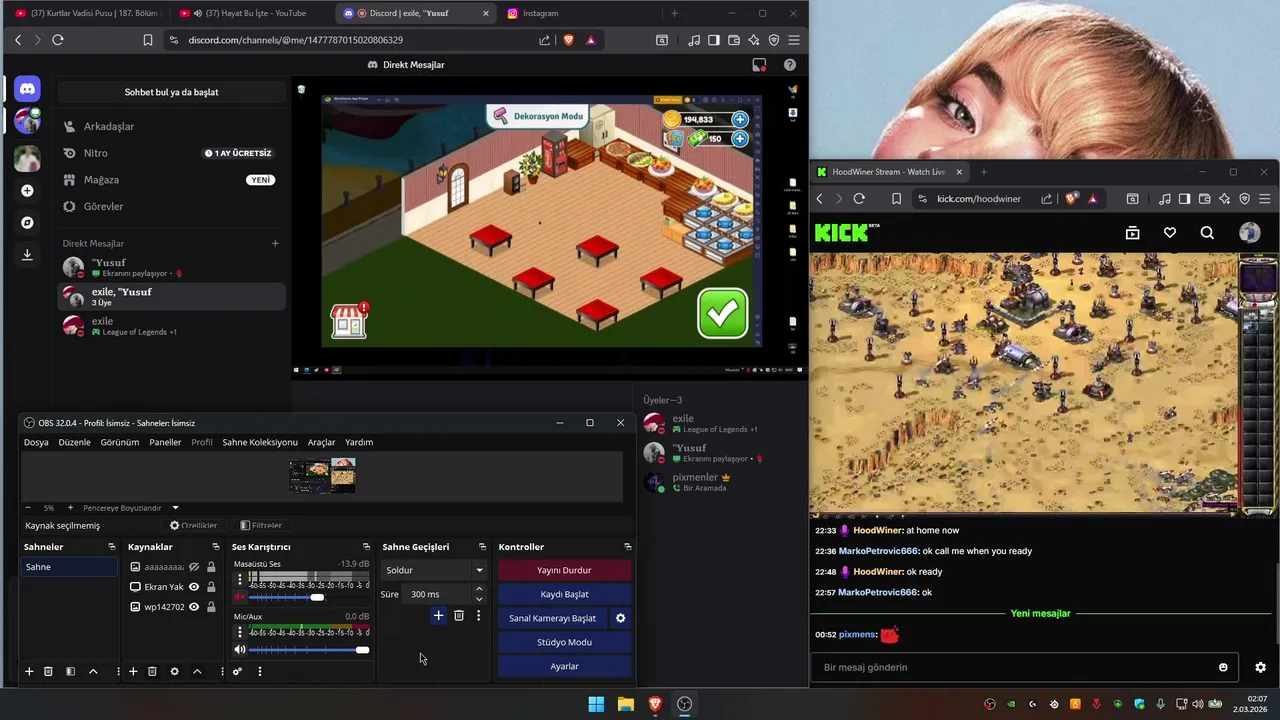Image resolution: width=1280 pixels, height=720 pixels.
Task: Click Kick chat 'Bir mesaj gönderin' field
Action: [1024, 667]
